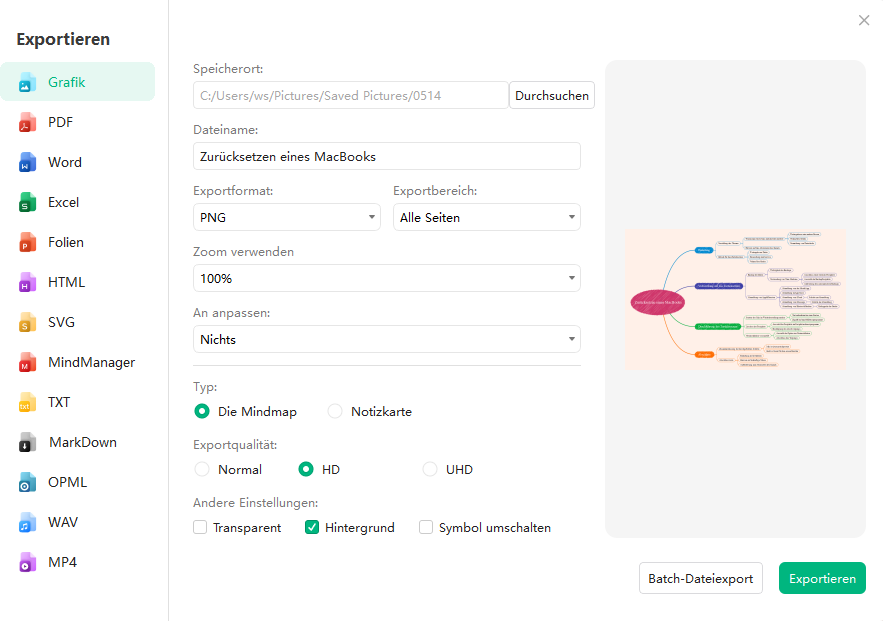
Task: Switch to the MarkDown export tab
Action: tap(81, 442)
